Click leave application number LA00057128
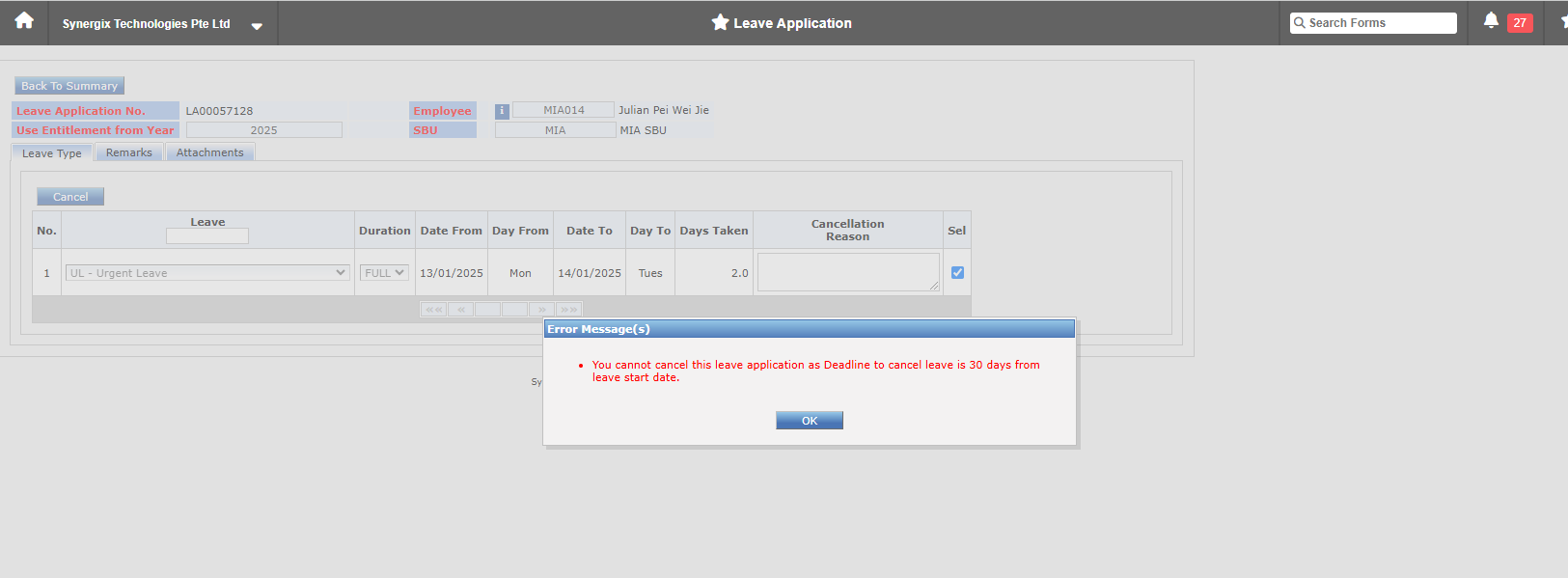The height and width of the screenshot is (578, 1568). [x=219, y=111]
